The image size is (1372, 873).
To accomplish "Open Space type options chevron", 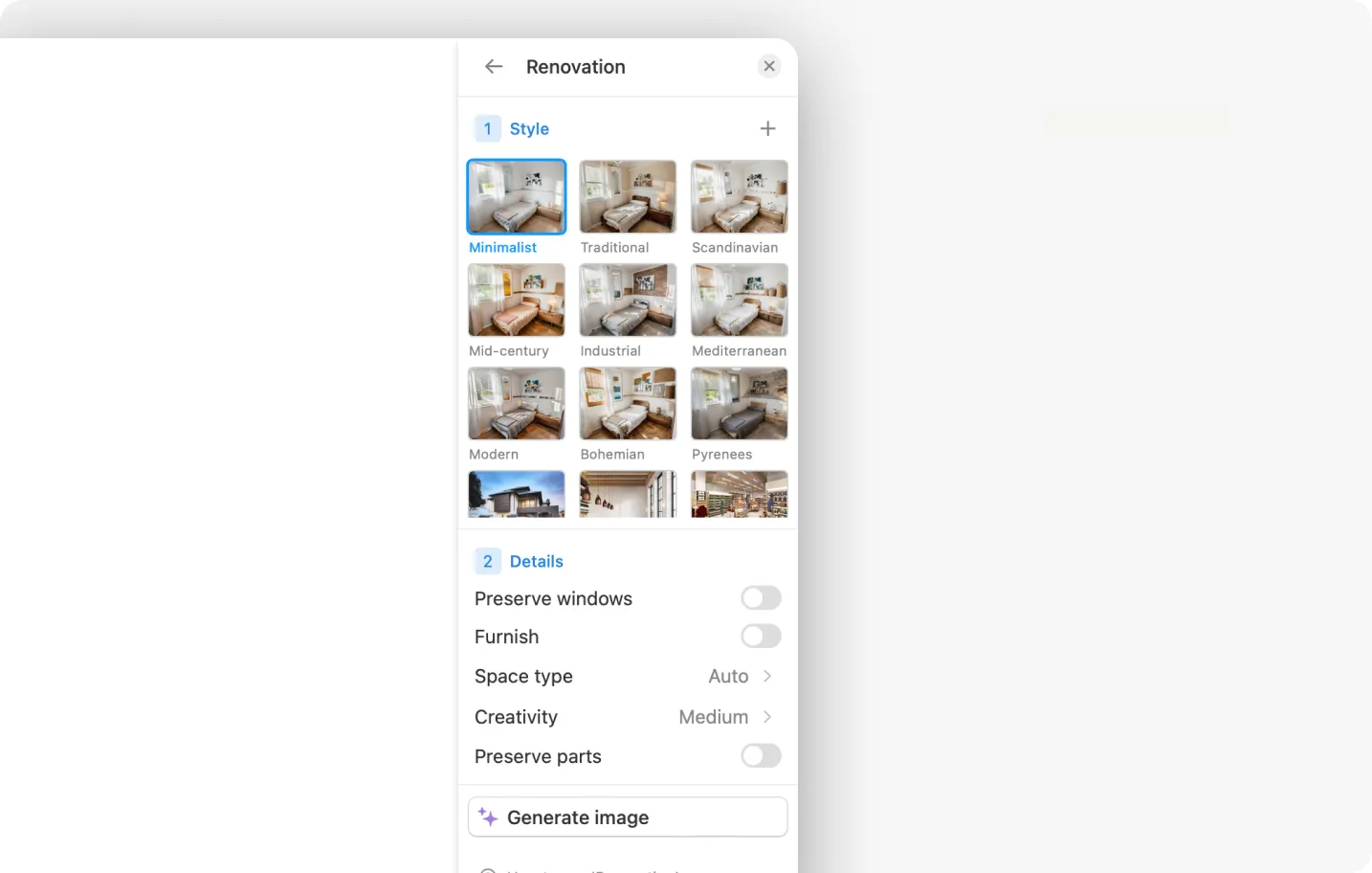I will tap(767, 676).
